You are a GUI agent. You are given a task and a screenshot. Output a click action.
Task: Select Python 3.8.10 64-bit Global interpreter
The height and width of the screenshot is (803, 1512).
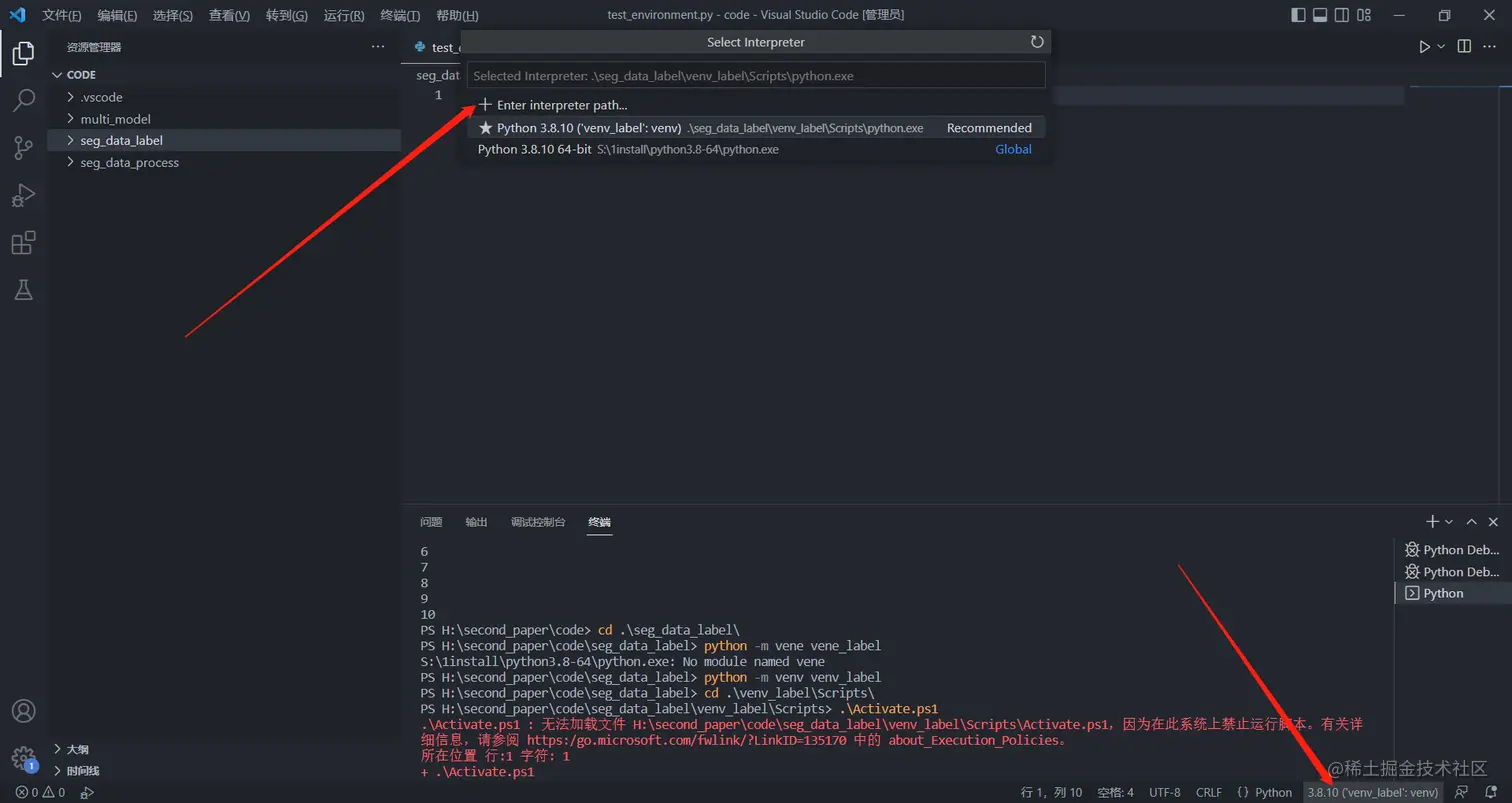click(x=756, y=150)
